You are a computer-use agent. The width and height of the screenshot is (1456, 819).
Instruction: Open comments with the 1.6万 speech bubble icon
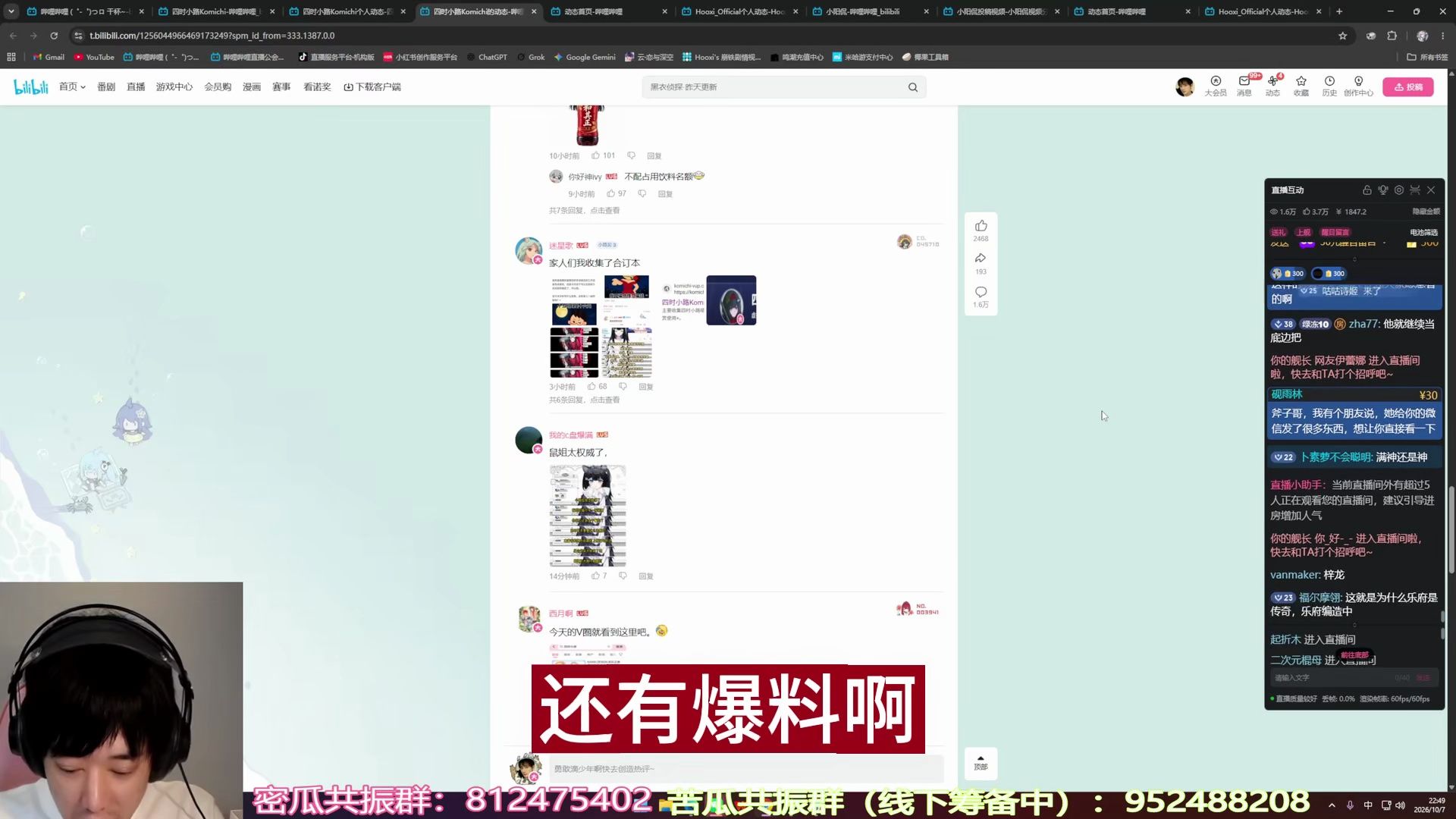coord(981,292)
